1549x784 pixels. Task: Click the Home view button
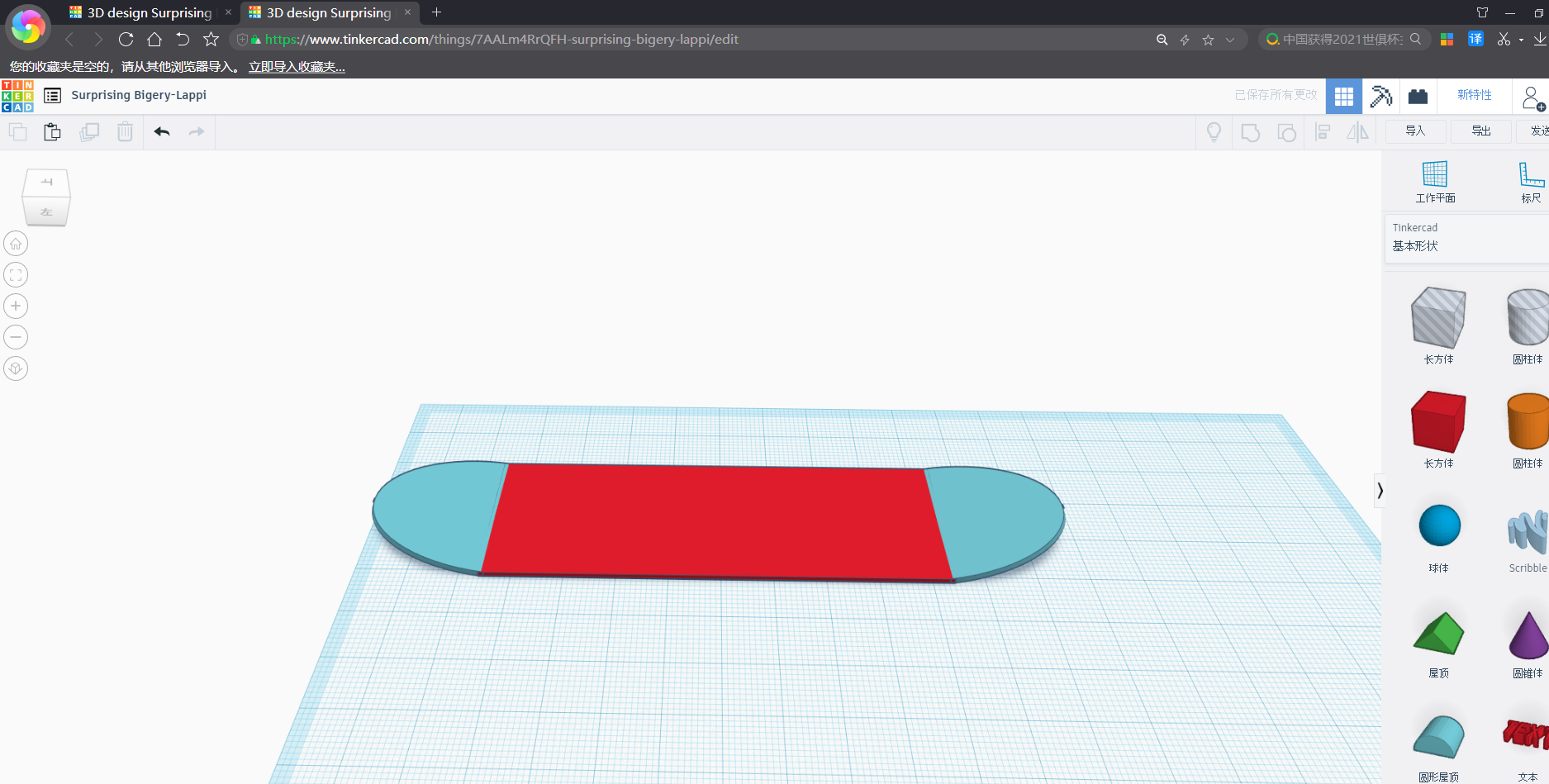[x=16, y=244]
